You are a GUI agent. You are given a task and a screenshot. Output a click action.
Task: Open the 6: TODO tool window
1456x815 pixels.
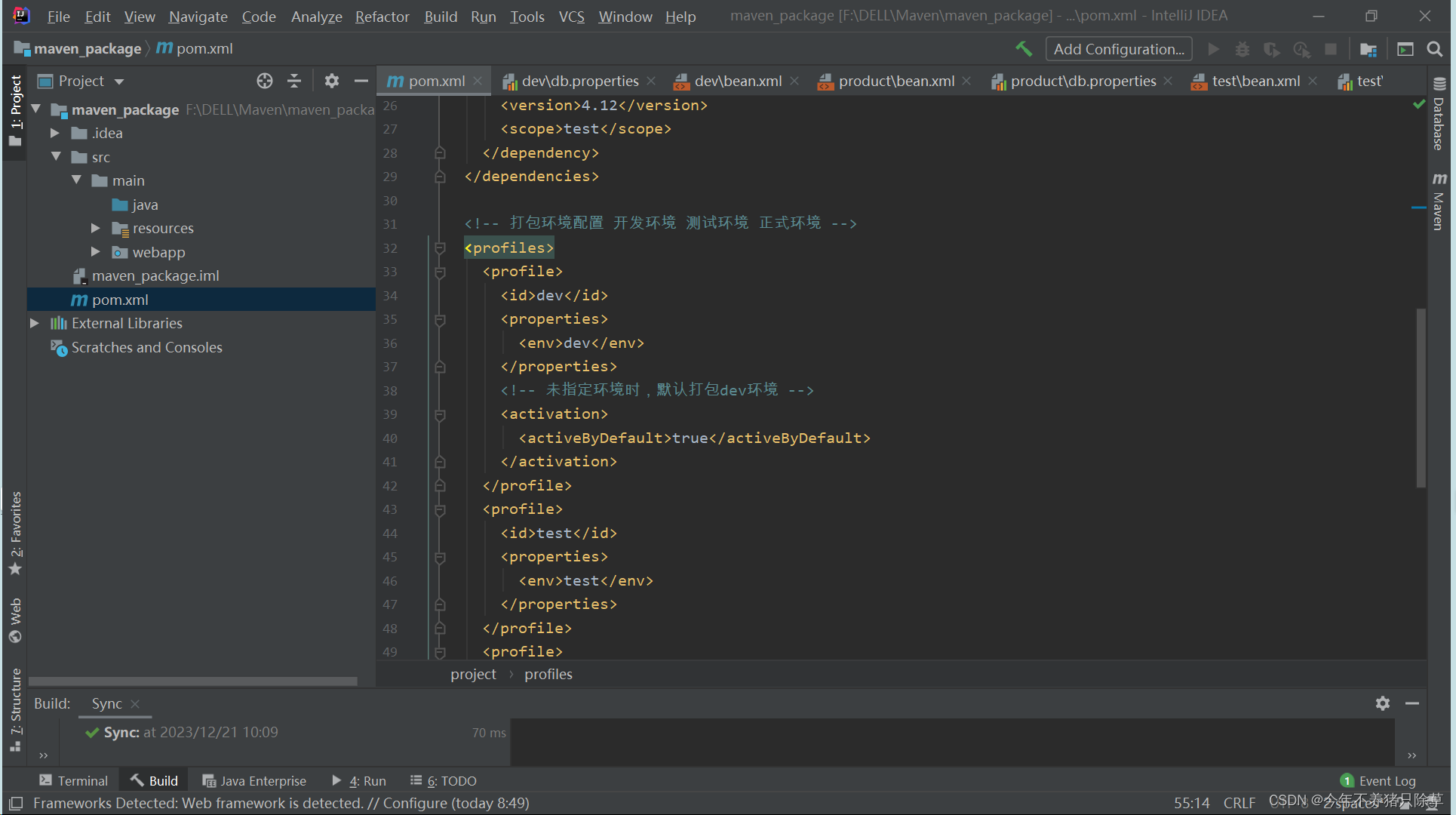[444, 780]
